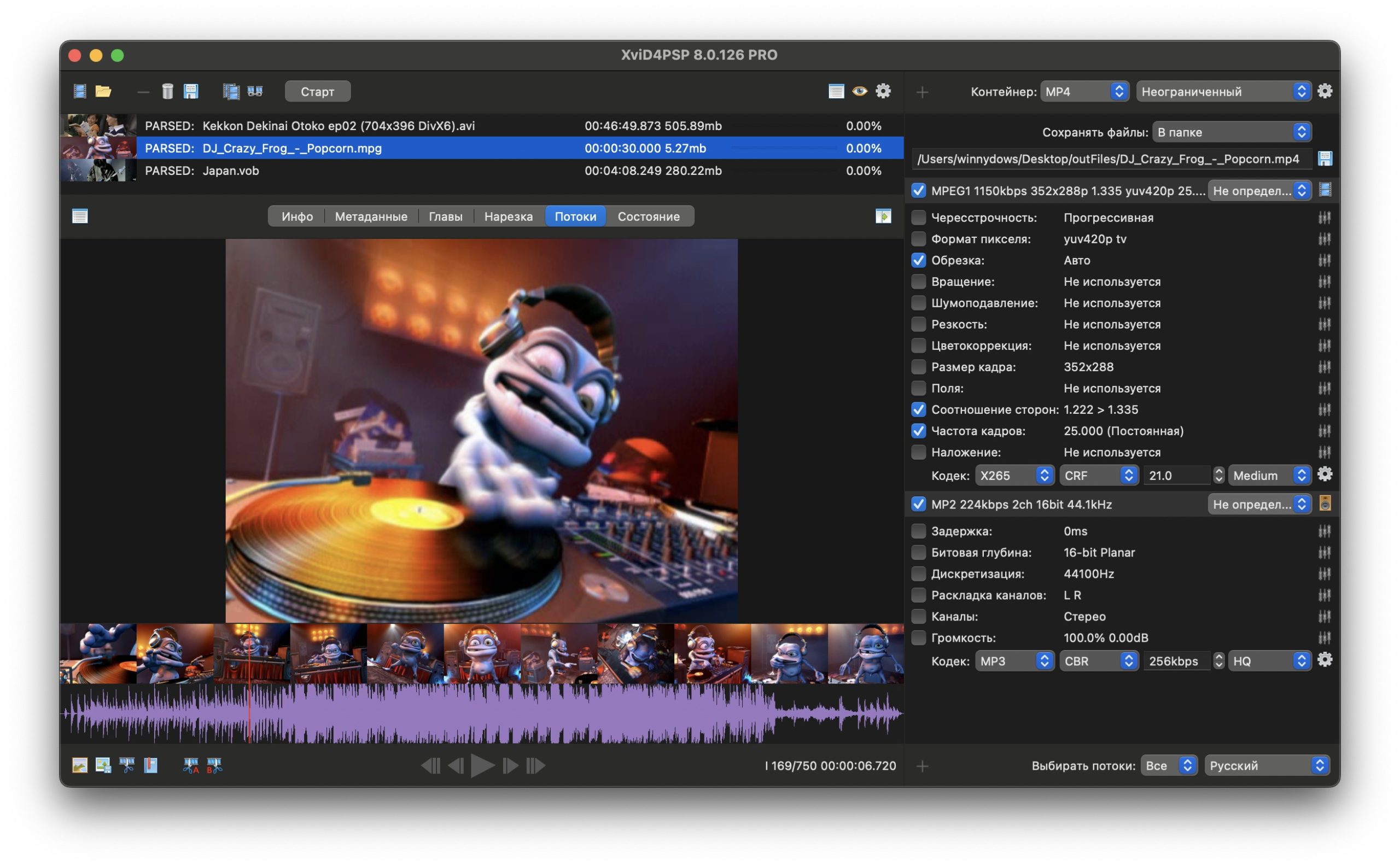Open settings gear next to eye icon

click(883, 92)
